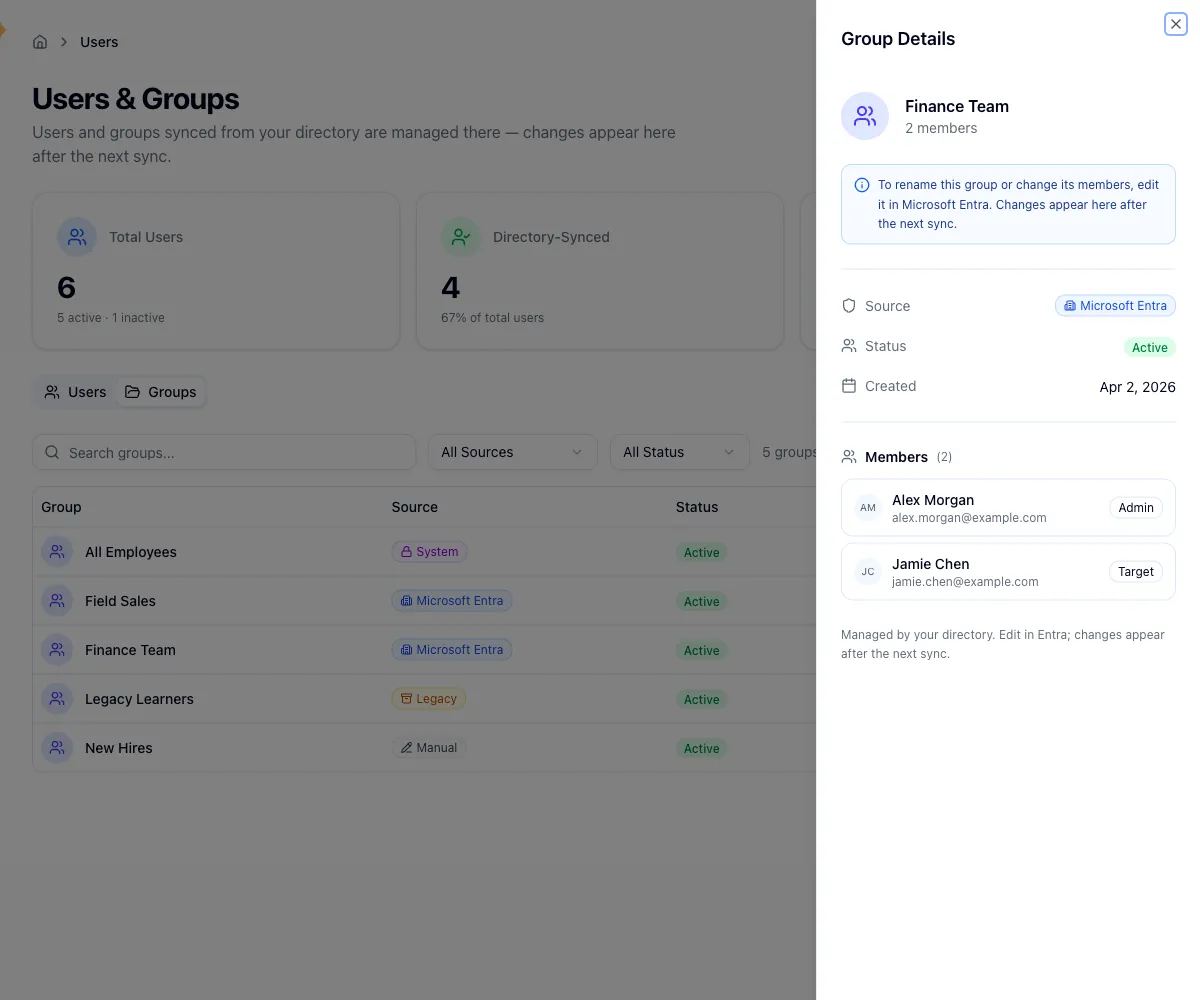Click Active status of New Hires
Image resolution: width=1200 pixels, height=1000 pixels.
pyautogui.click(x=701, y=748)
